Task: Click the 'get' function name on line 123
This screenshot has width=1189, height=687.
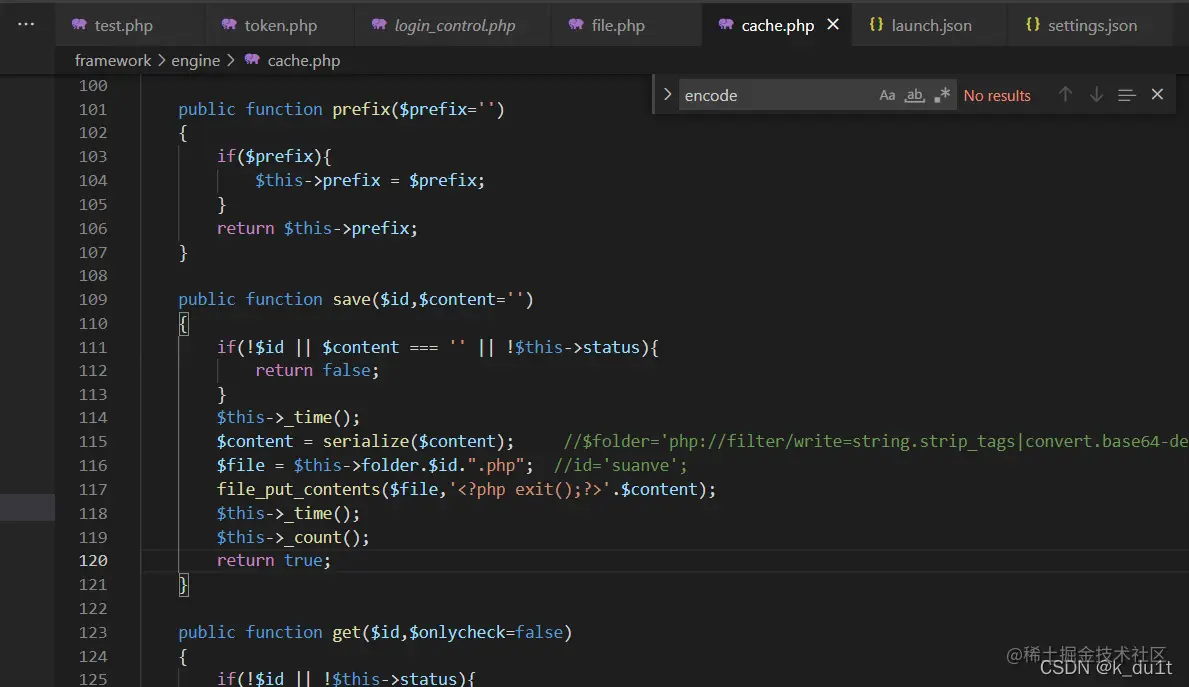Action: (x=347, y=632)
